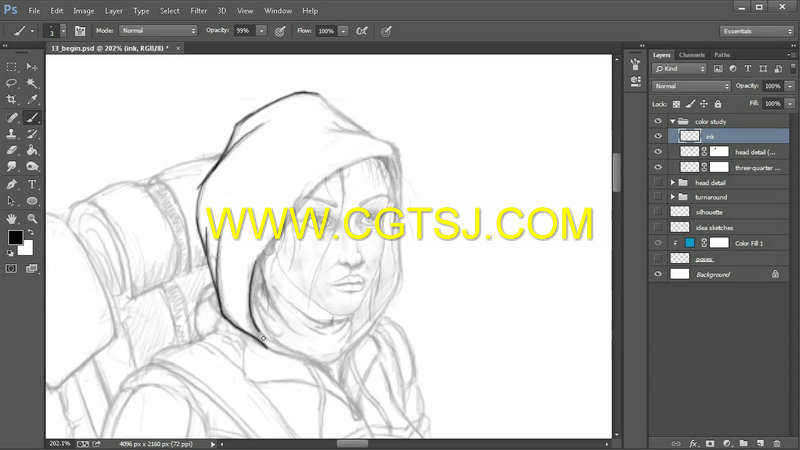Open the layer blend mode dropdown
800x450 pixels.
coord(691,86)
